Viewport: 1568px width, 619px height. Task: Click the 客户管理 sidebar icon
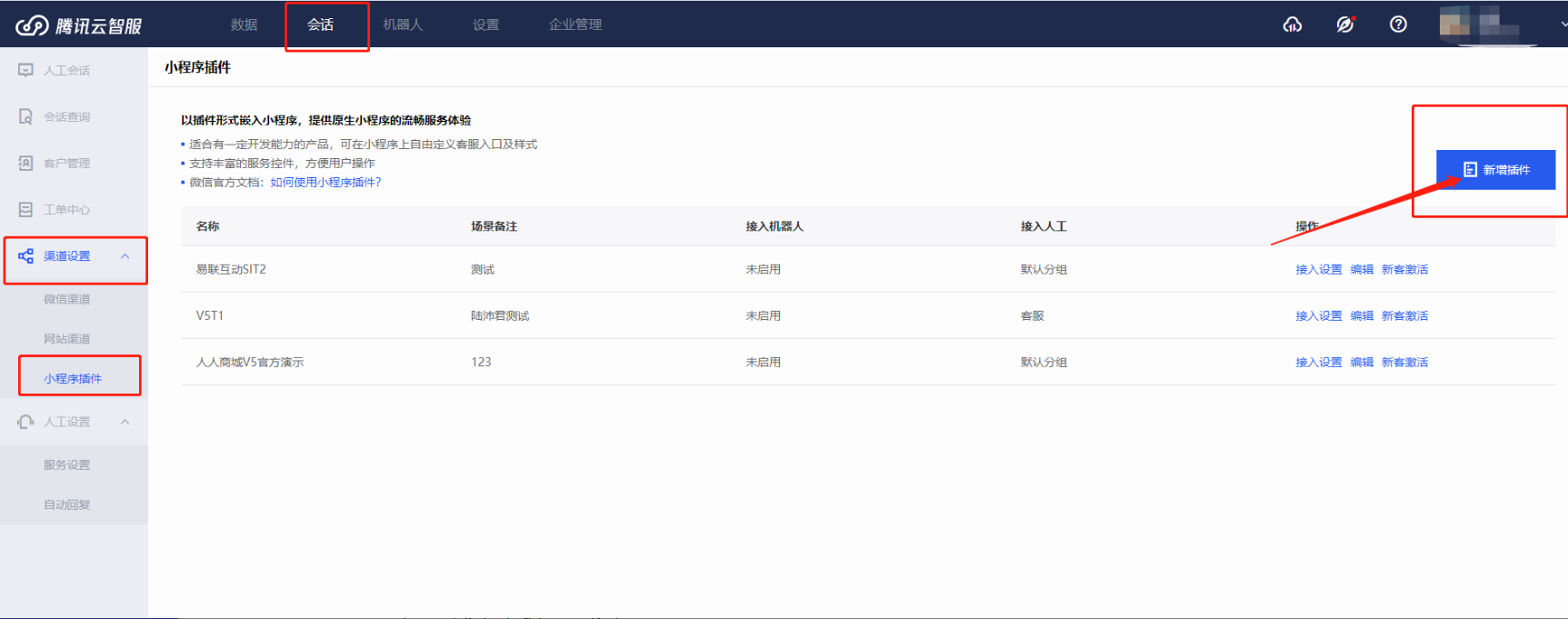tap(25, 163)
